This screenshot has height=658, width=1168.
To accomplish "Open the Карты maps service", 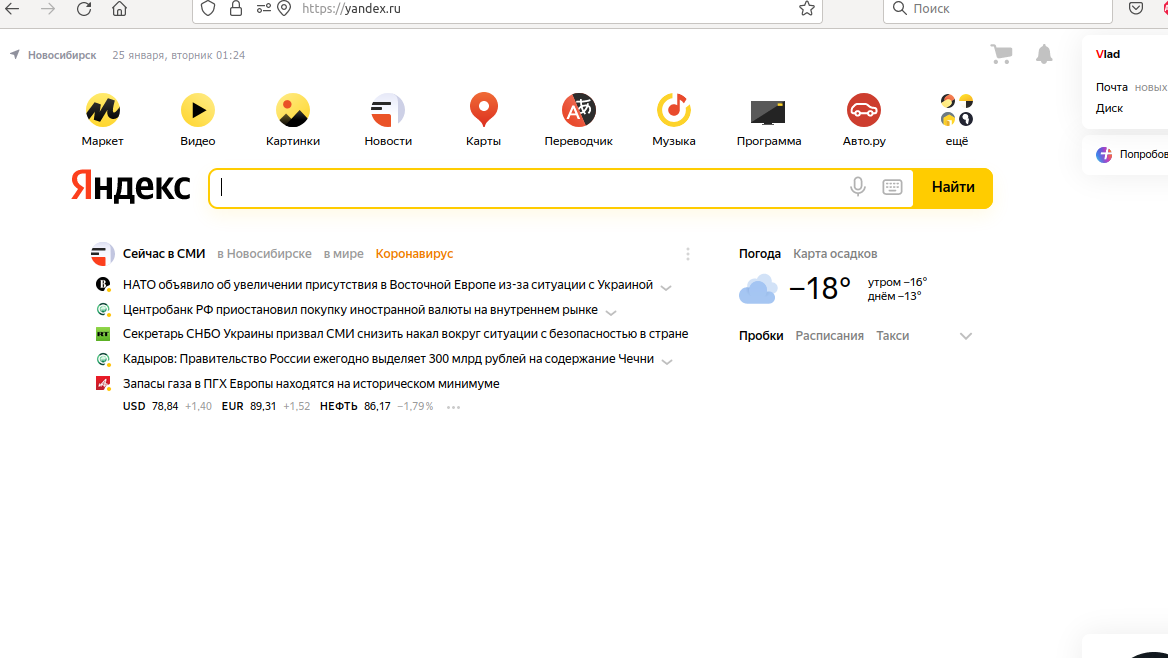I will click(x=483, y=110).
